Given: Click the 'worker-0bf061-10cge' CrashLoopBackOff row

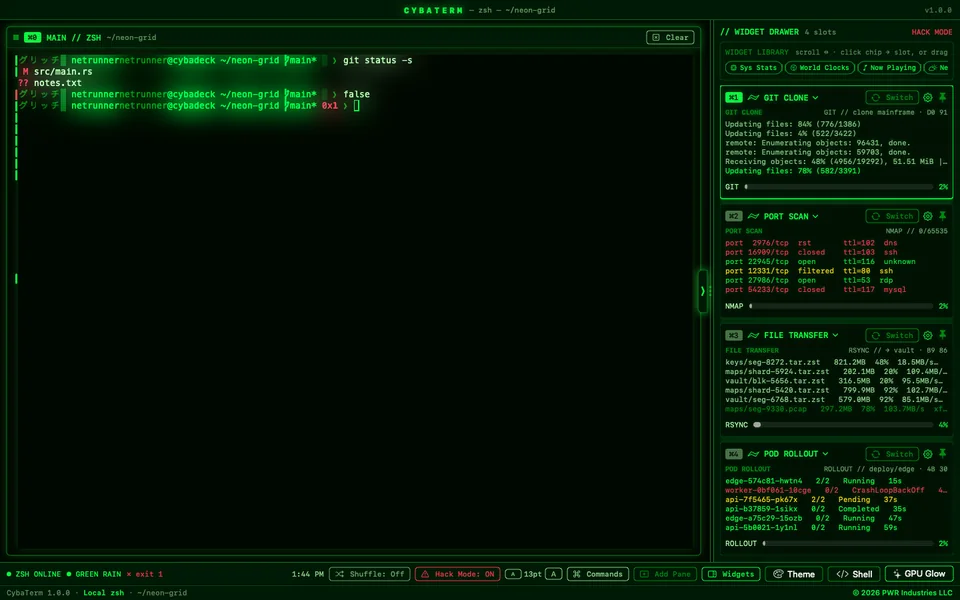Looking at the screenshot, I should (x=834, y=490).
